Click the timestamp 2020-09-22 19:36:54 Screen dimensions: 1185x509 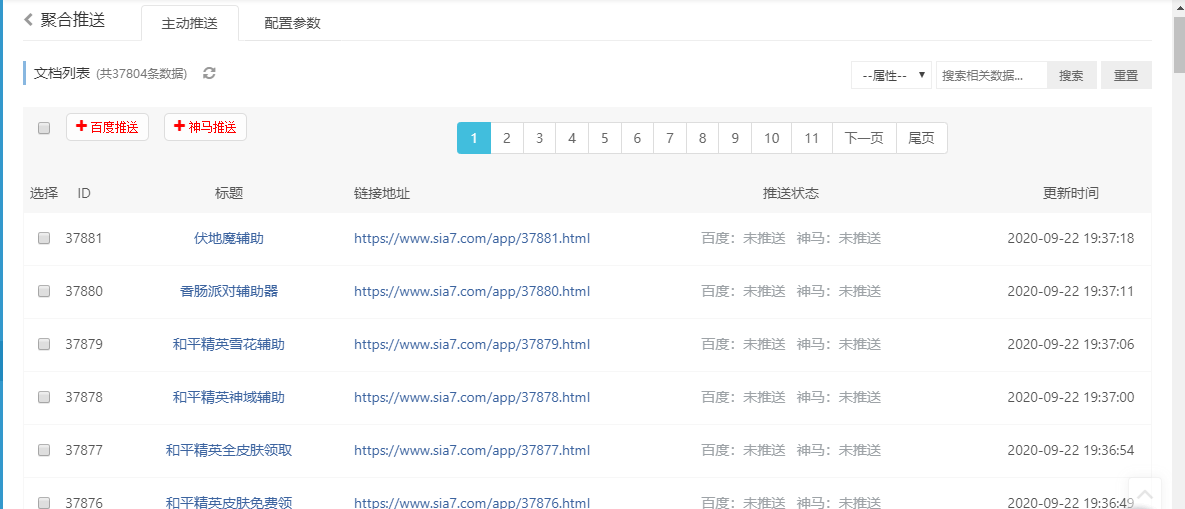pyautogui.click(x=1071, y=449)
